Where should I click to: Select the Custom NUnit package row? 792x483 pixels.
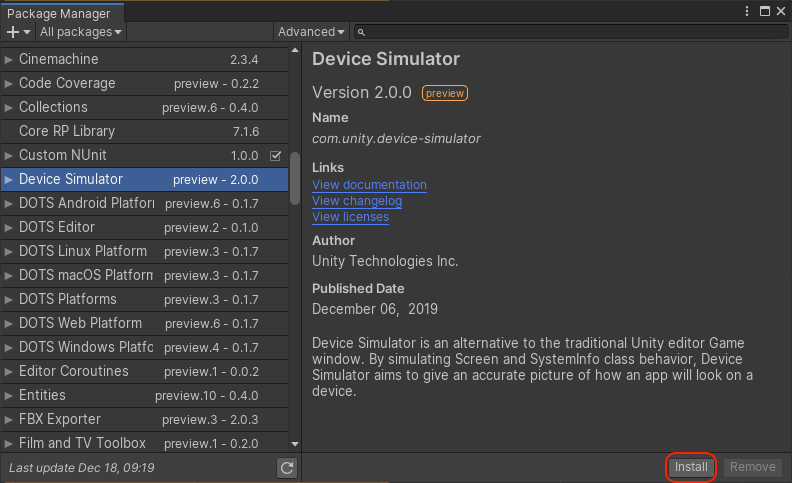pos(144,155)
